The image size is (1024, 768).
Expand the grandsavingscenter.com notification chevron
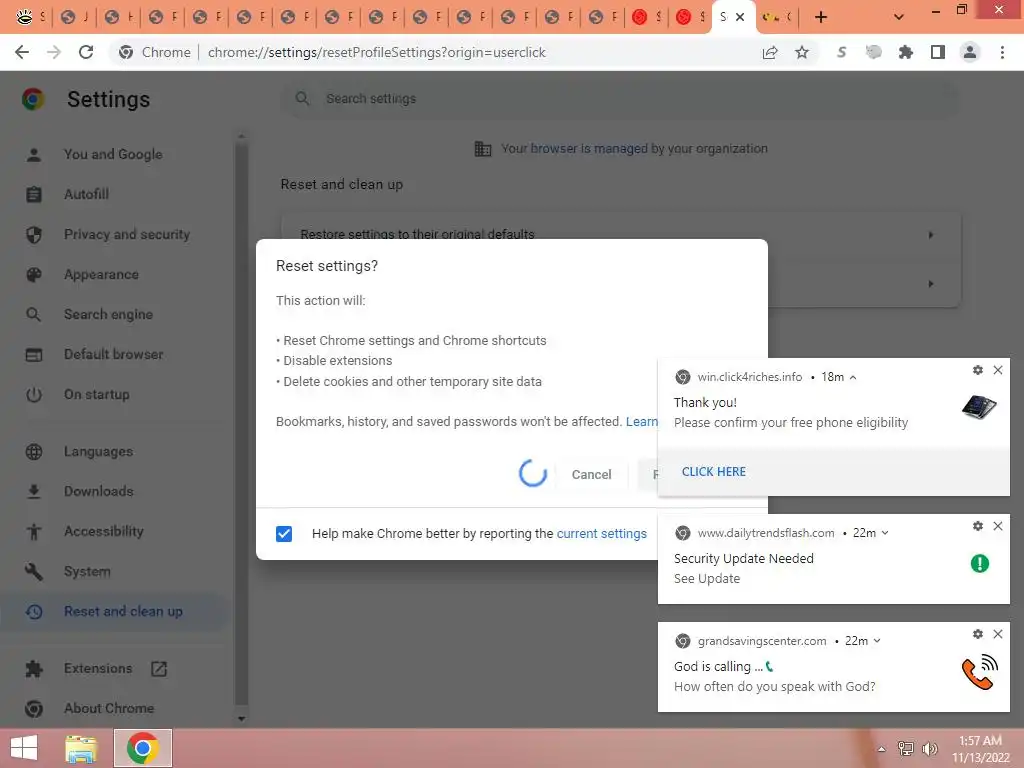[877, 641]
